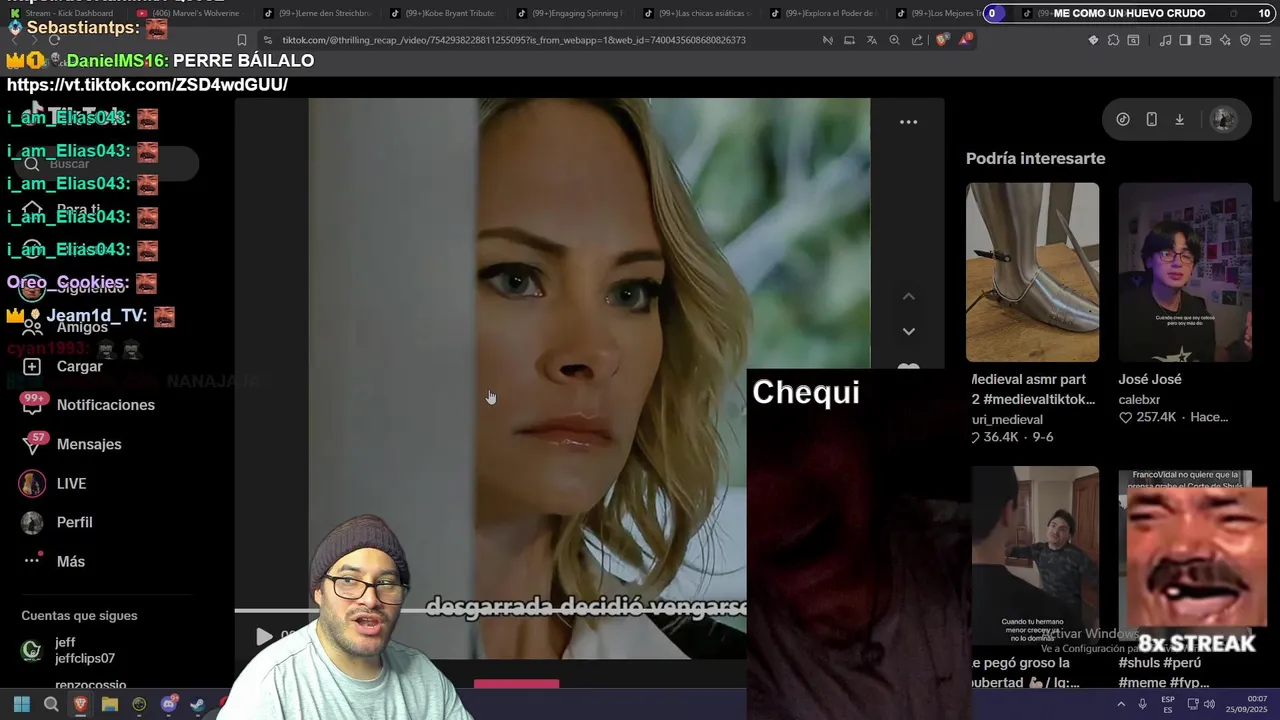Open the TikTok profile avatar menu
1280x720 pixels.
1223,119
